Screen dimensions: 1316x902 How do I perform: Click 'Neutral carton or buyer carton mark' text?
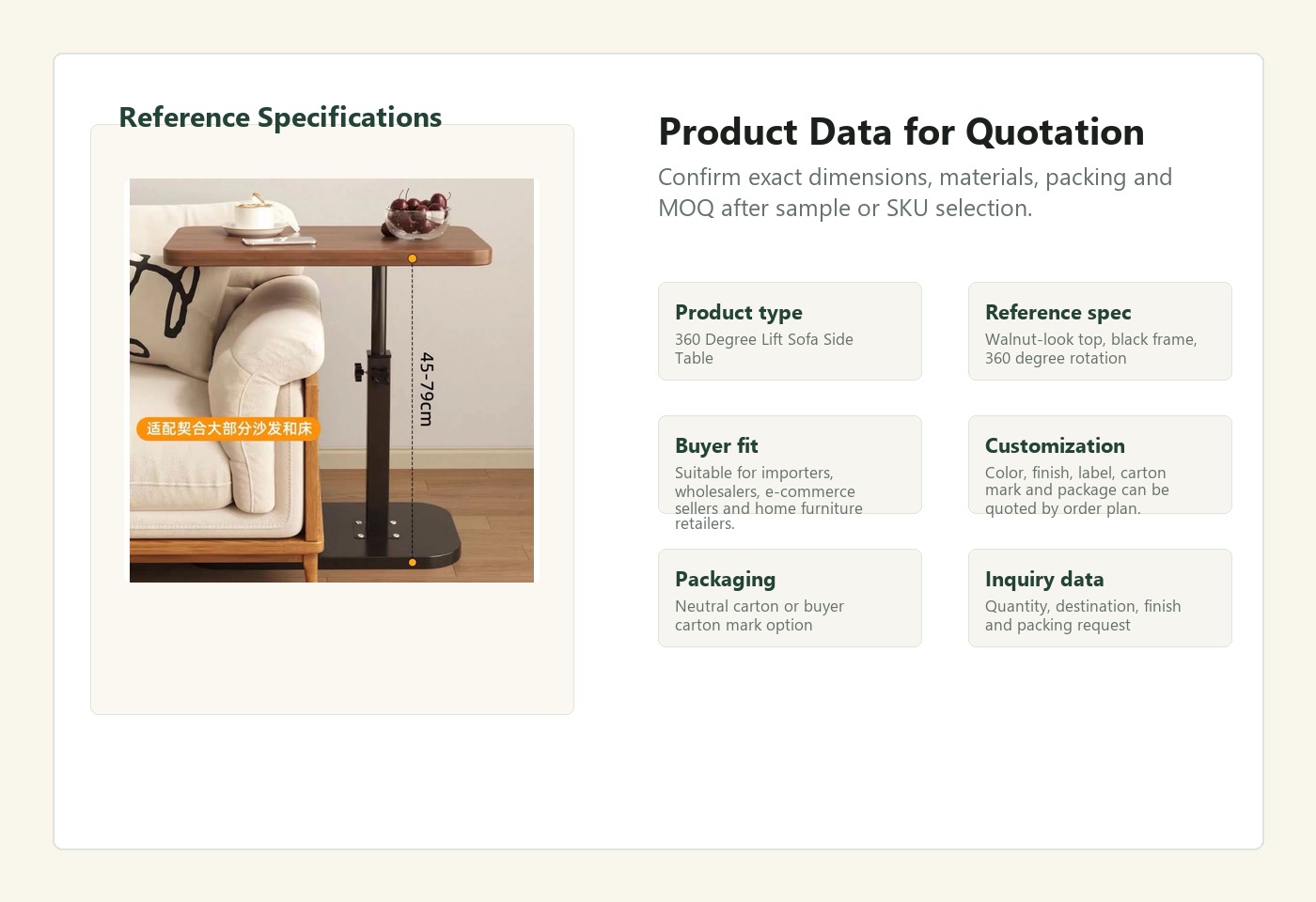point(760,615)
